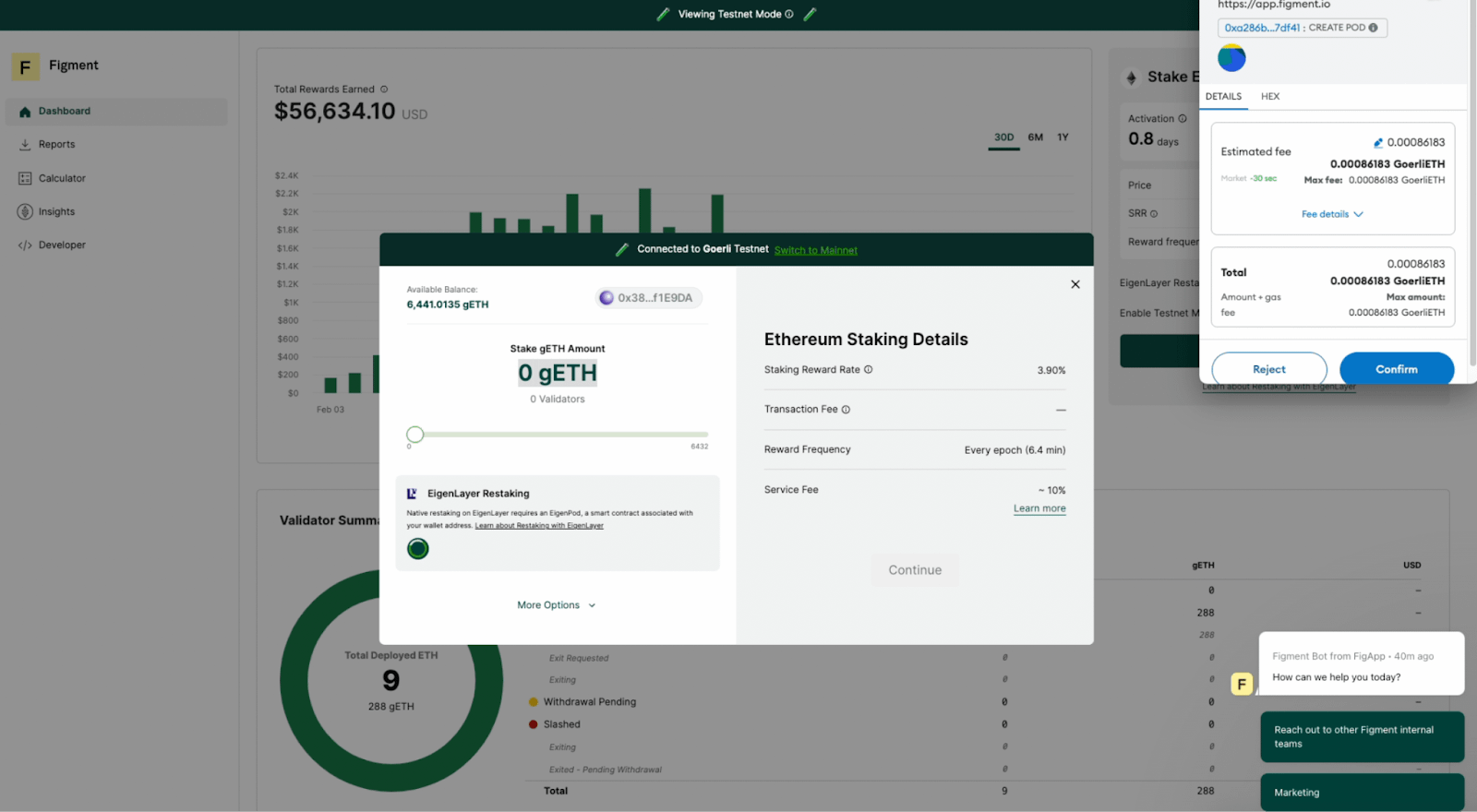Select the 1Y time range

tap(1063, 137)
